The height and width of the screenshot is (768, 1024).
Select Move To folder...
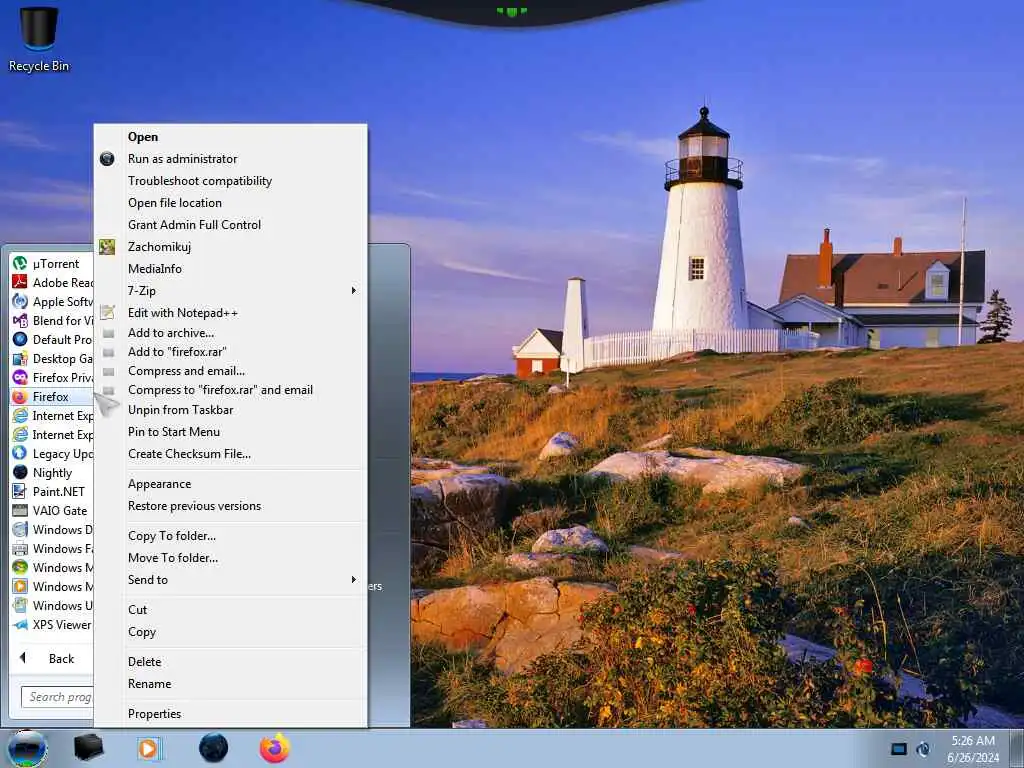(173, 558)
